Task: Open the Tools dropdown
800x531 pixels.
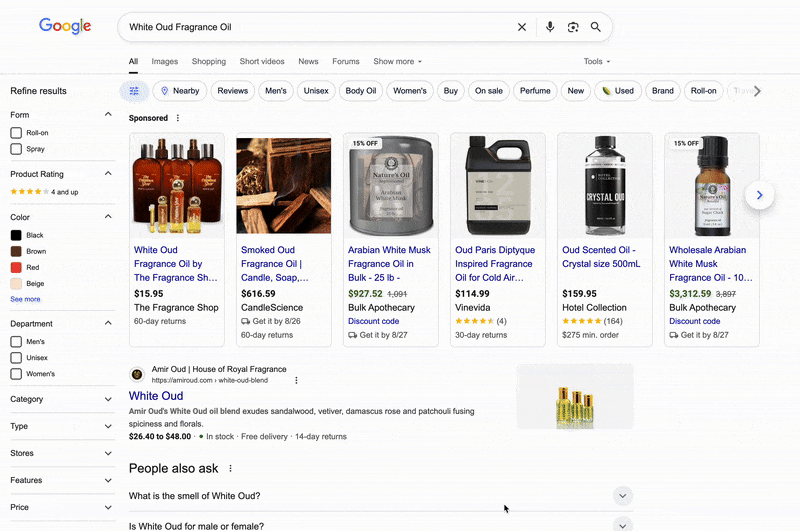Action: 596,61
